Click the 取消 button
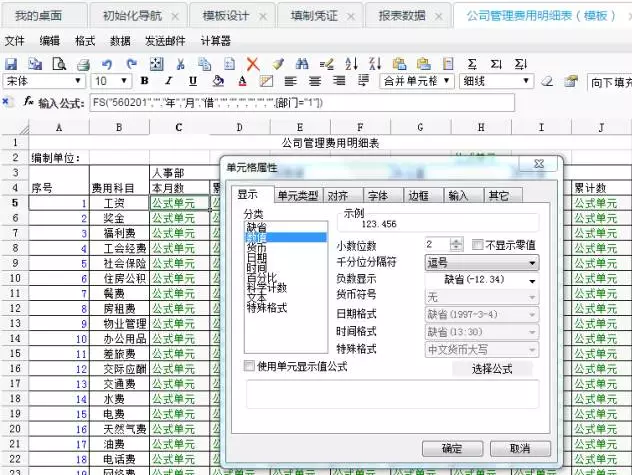The image size is (632, 476). [520, 448]
